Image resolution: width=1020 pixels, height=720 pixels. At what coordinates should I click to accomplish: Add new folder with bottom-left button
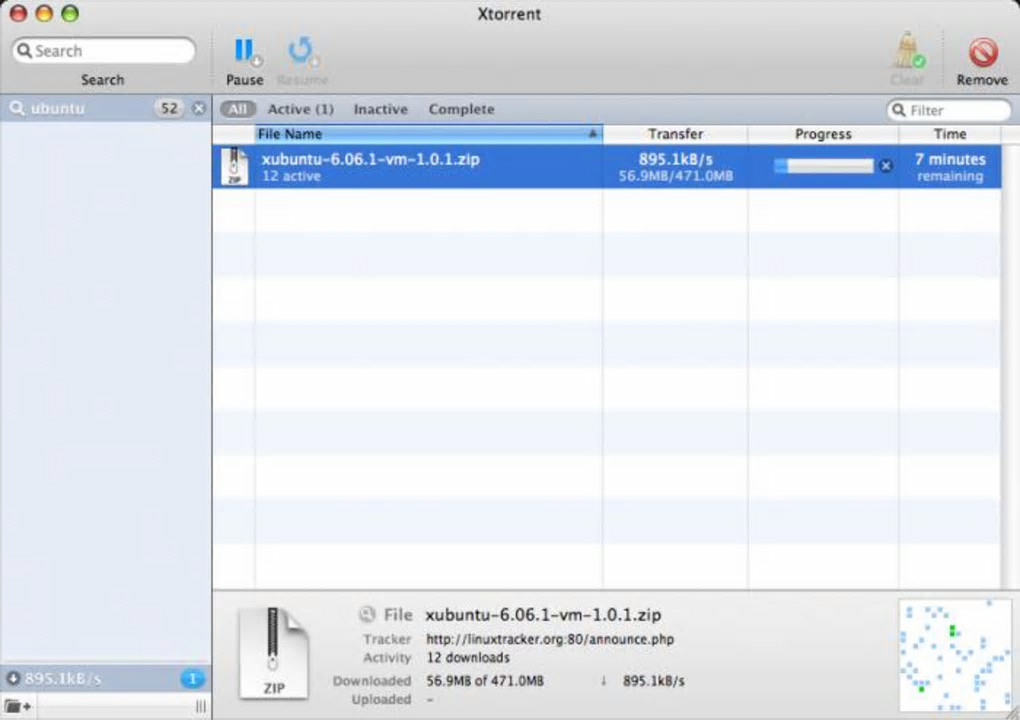[x=18, y=706]
